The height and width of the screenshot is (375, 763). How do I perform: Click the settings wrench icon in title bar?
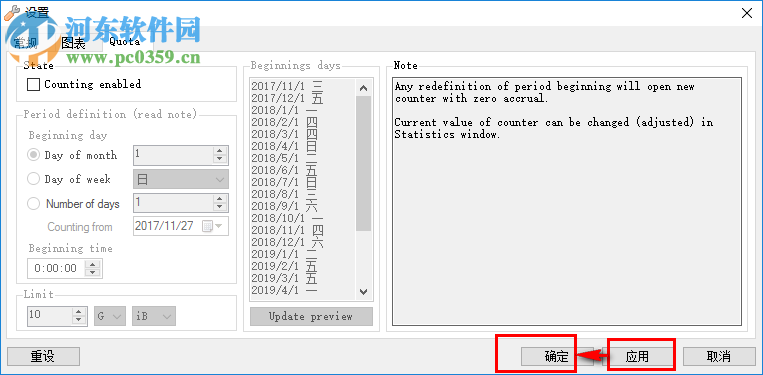click(x=11, y=12)
